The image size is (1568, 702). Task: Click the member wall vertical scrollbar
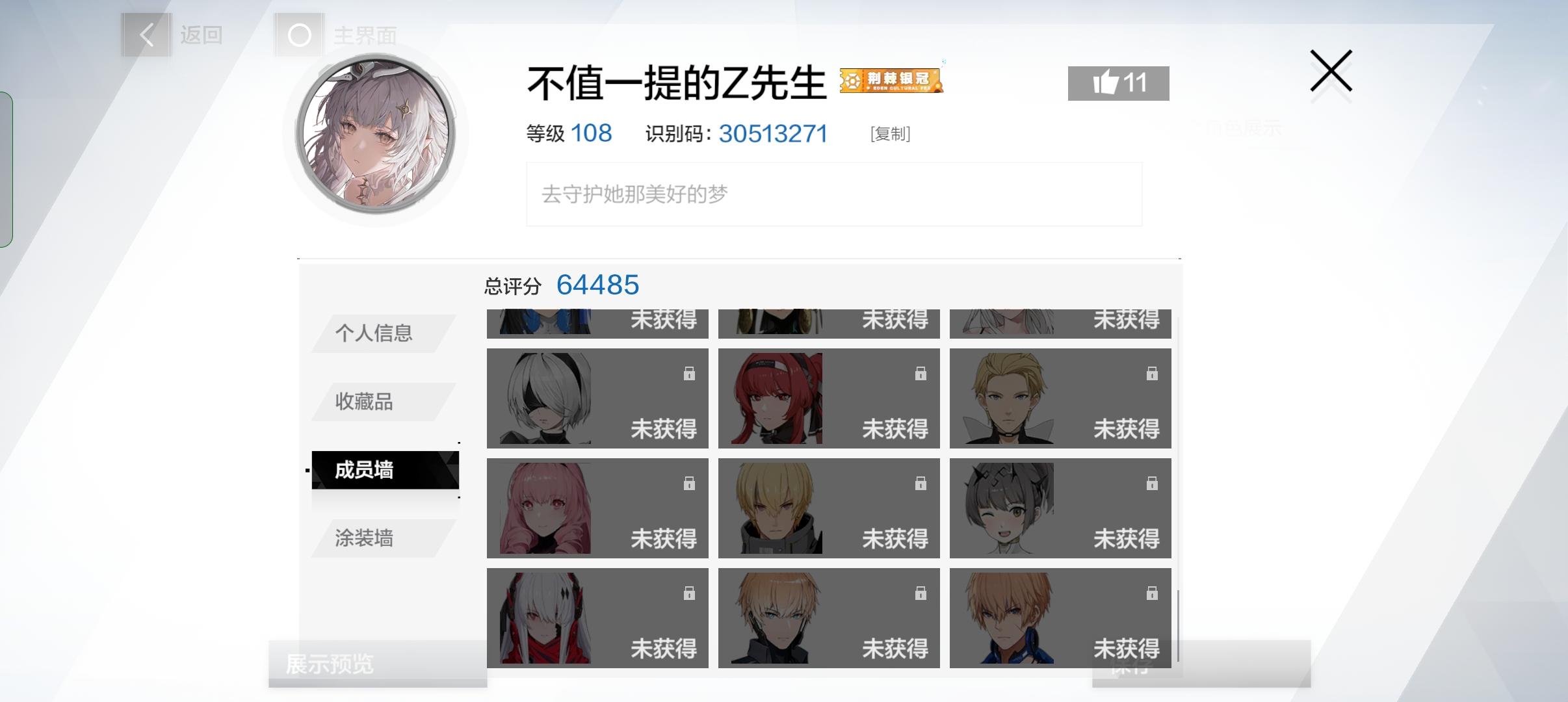(x=1178, y=625)
